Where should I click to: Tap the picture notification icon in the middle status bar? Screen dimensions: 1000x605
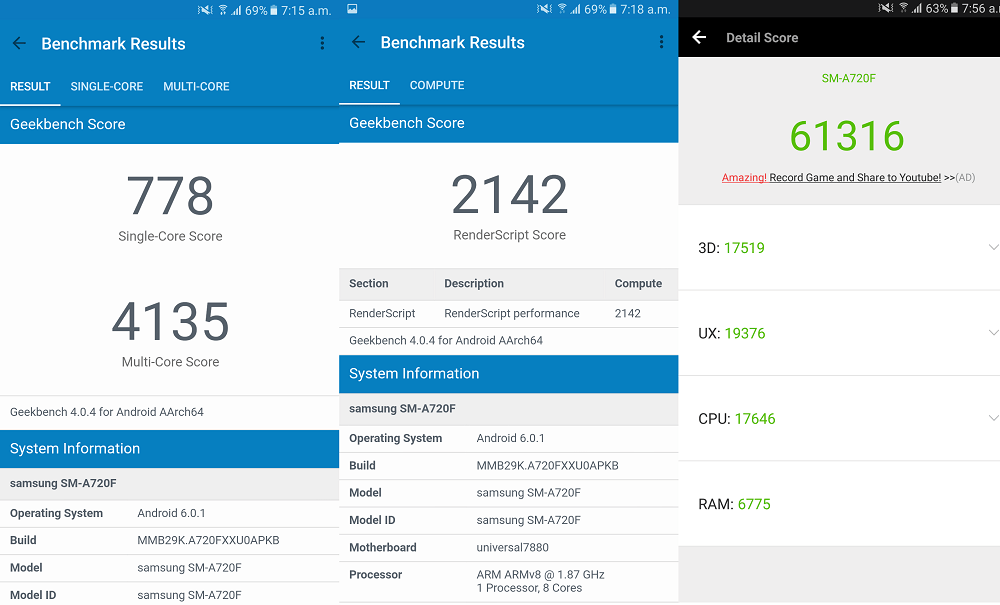click(352, 9)
